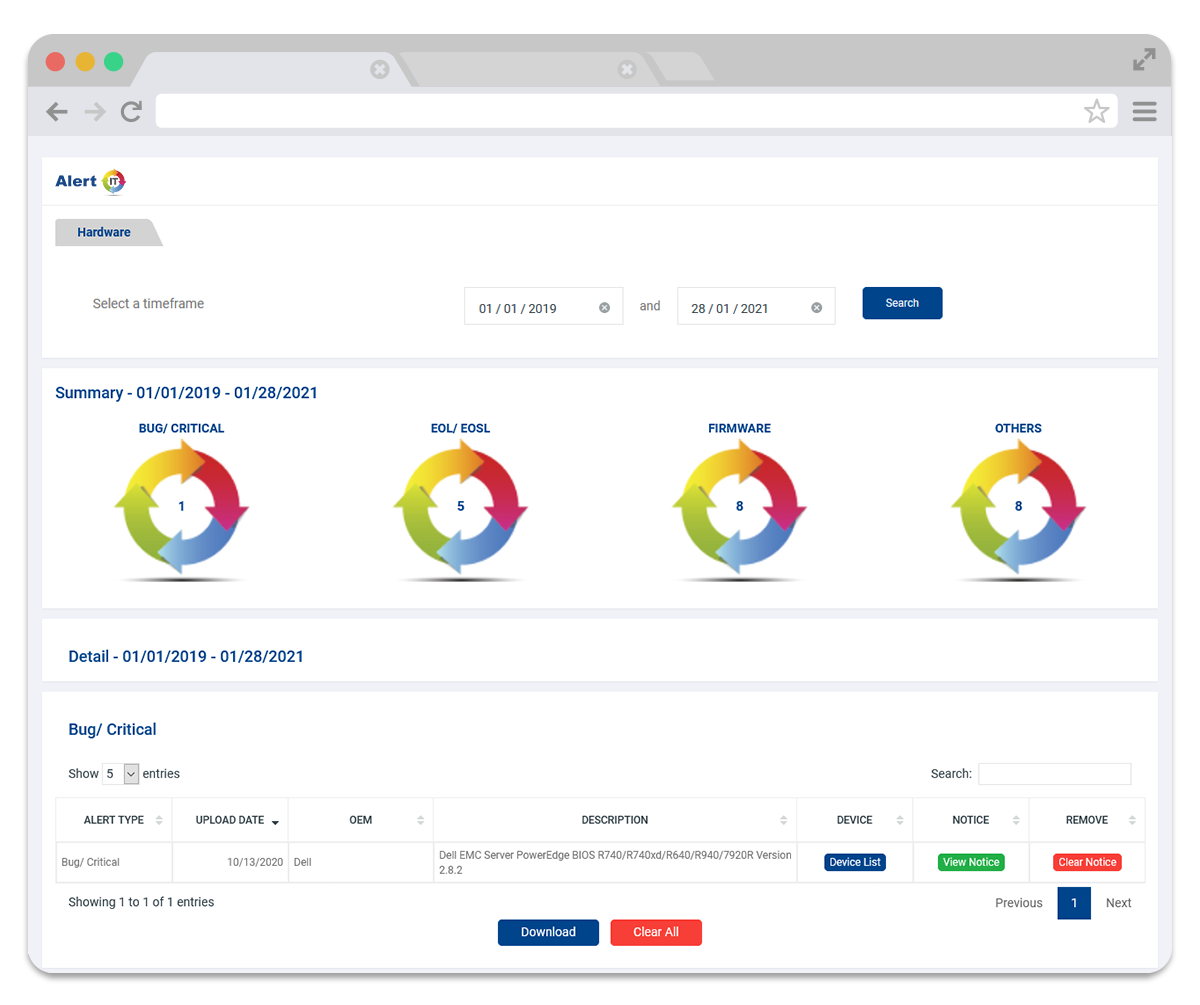The width and height of the screenshot is (1200, 1005).
Task: Open the Show entries dropdown
Action: click(120, 774)
